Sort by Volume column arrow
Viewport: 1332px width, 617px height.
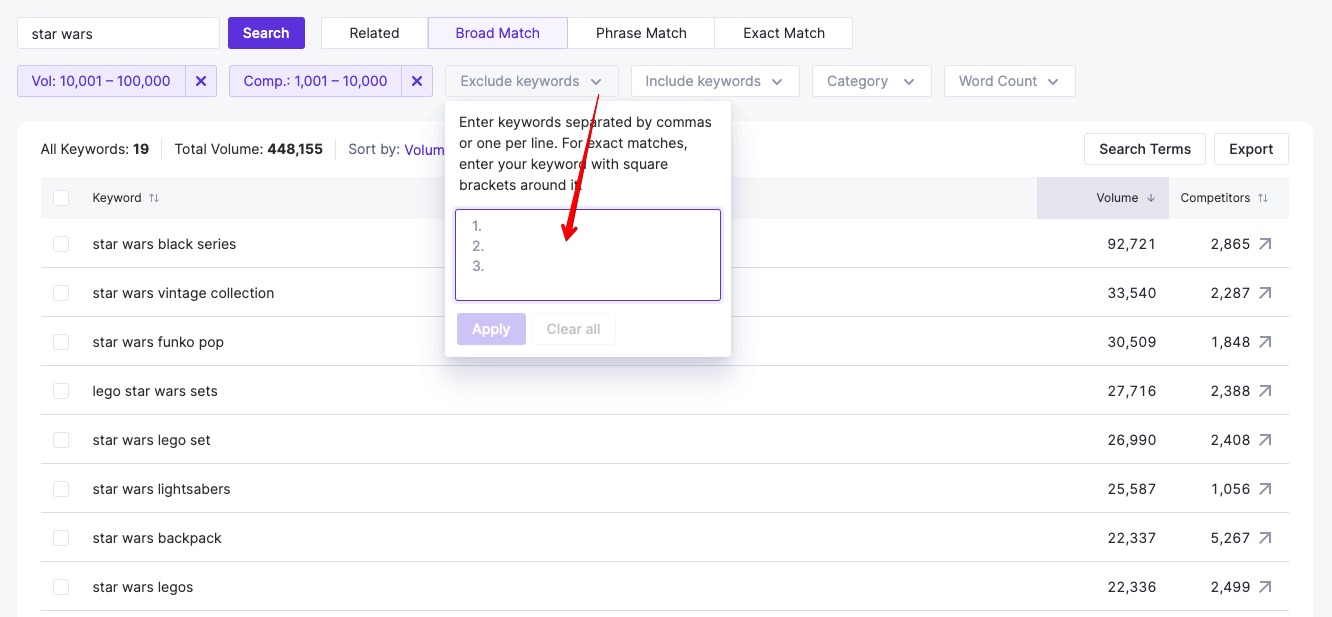pos(1151,198)
